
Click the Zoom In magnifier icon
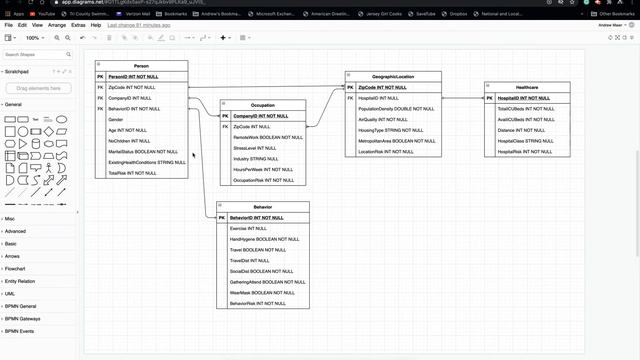[57, 38]
